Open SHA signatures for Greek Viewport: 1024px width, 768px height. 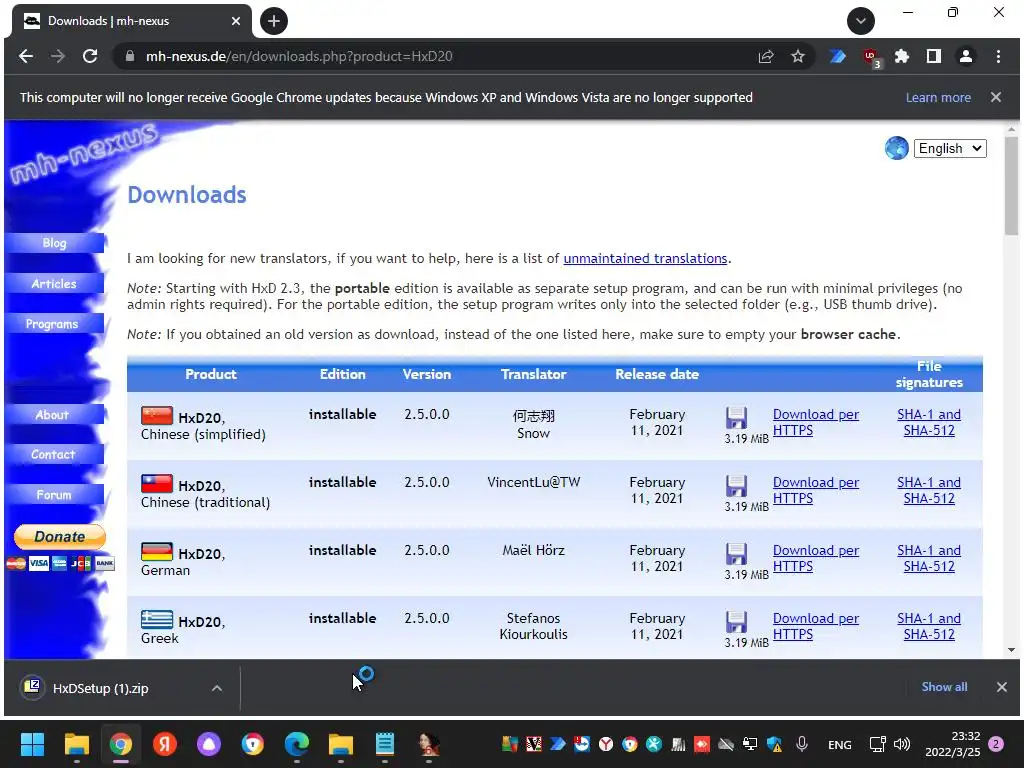929,626
